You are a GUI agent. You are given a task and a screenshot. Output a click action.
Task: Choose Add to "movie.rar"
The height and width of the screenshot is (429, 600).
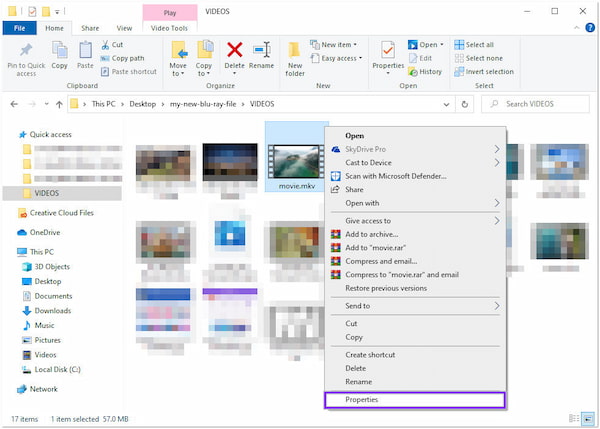tap(415, 248)
